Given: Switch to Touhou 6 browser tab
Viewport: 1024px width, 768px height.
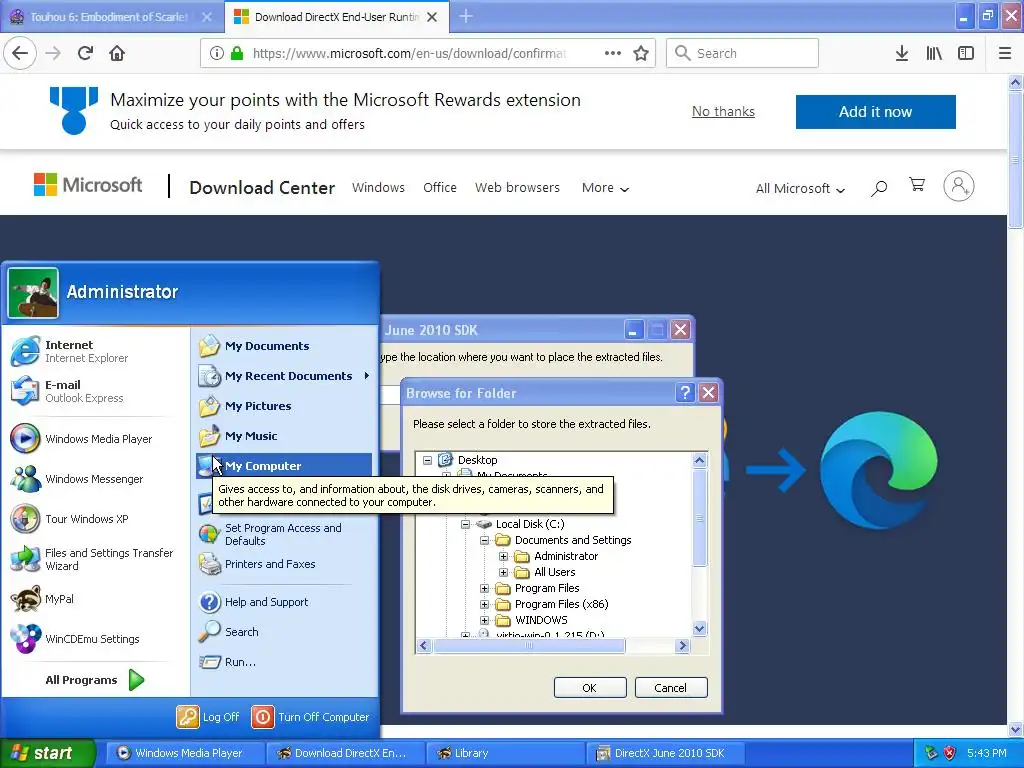Looking at the screenshot, I should coord(109,17).
